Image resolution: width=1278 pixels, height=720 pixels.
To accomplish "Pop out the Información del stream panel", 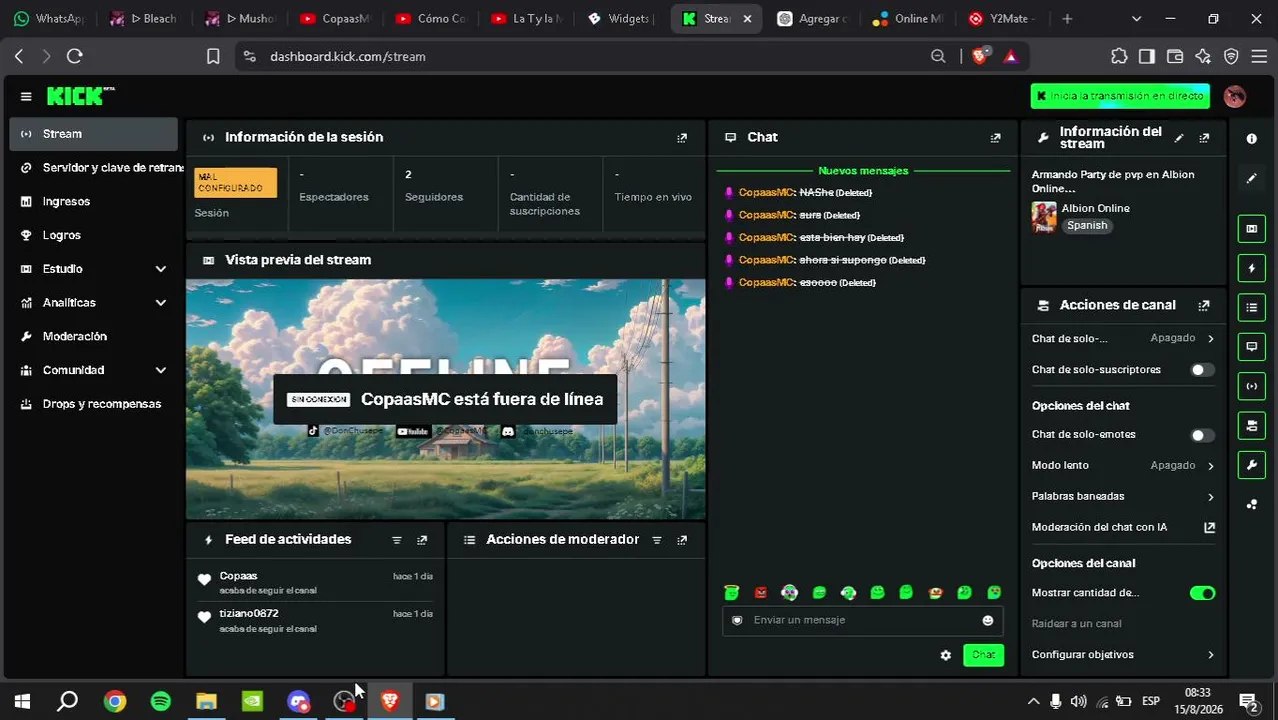I will point(1204,138).
